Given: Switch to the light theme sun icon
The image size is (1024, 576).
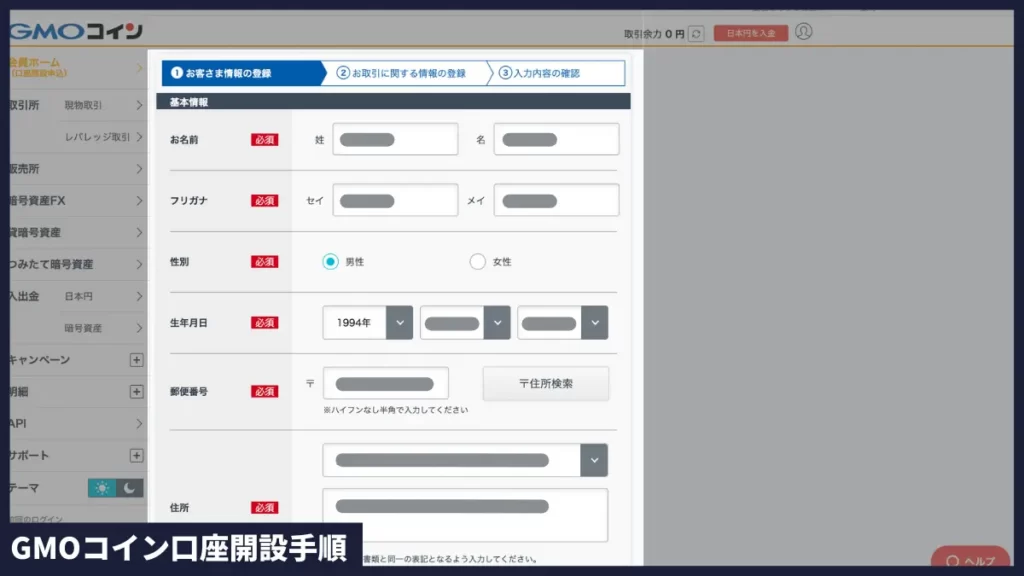Looking at the screenshot, I should (x=102, y=488).
